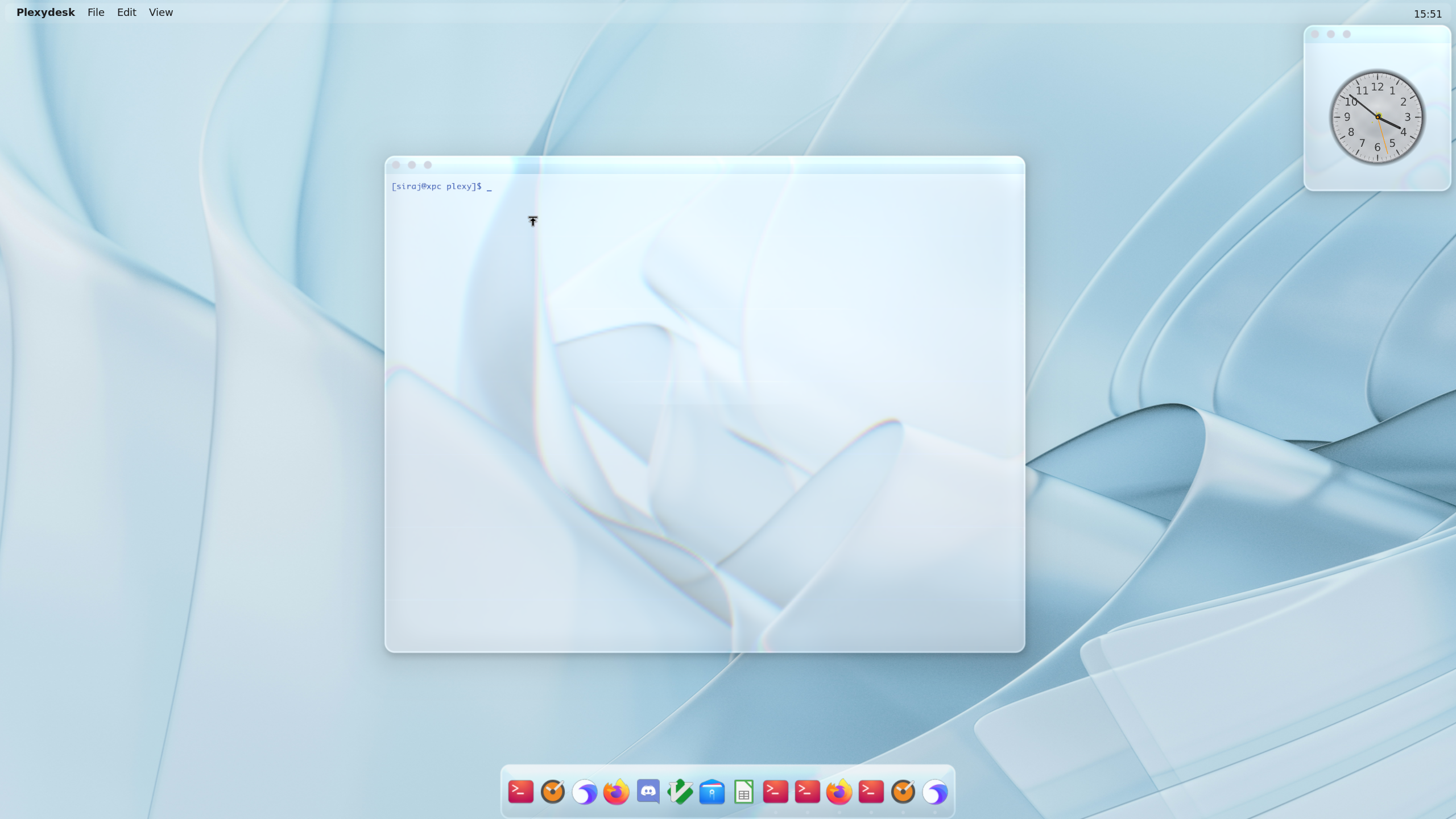Click the leftmost terminal icon in dock
Image resolution: width=1456 pixels, height=819 pixels.
520,792
